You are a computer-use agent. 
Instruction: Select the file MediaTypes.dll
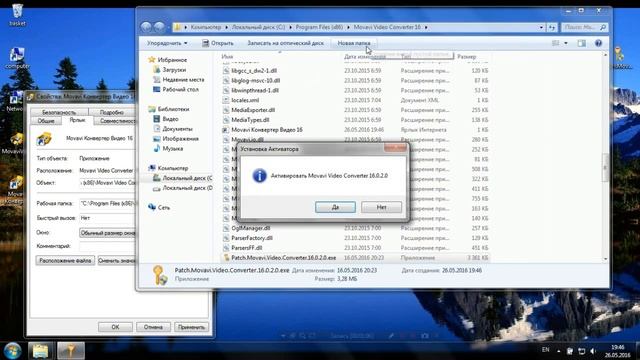click(x=250, y=120)
